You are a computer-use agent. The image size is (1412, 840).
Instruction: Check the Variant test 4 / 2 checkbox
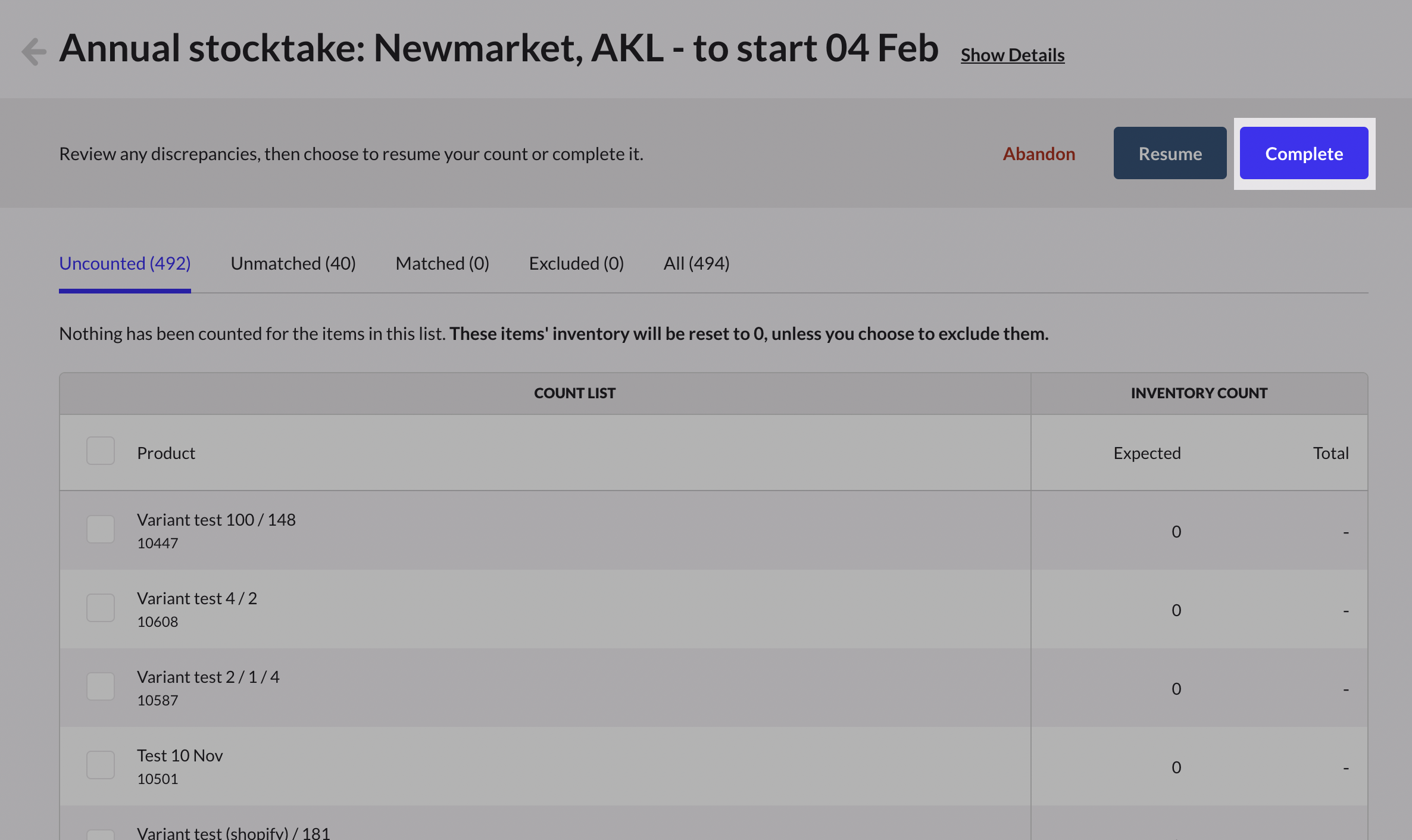(x=101, y=608)
